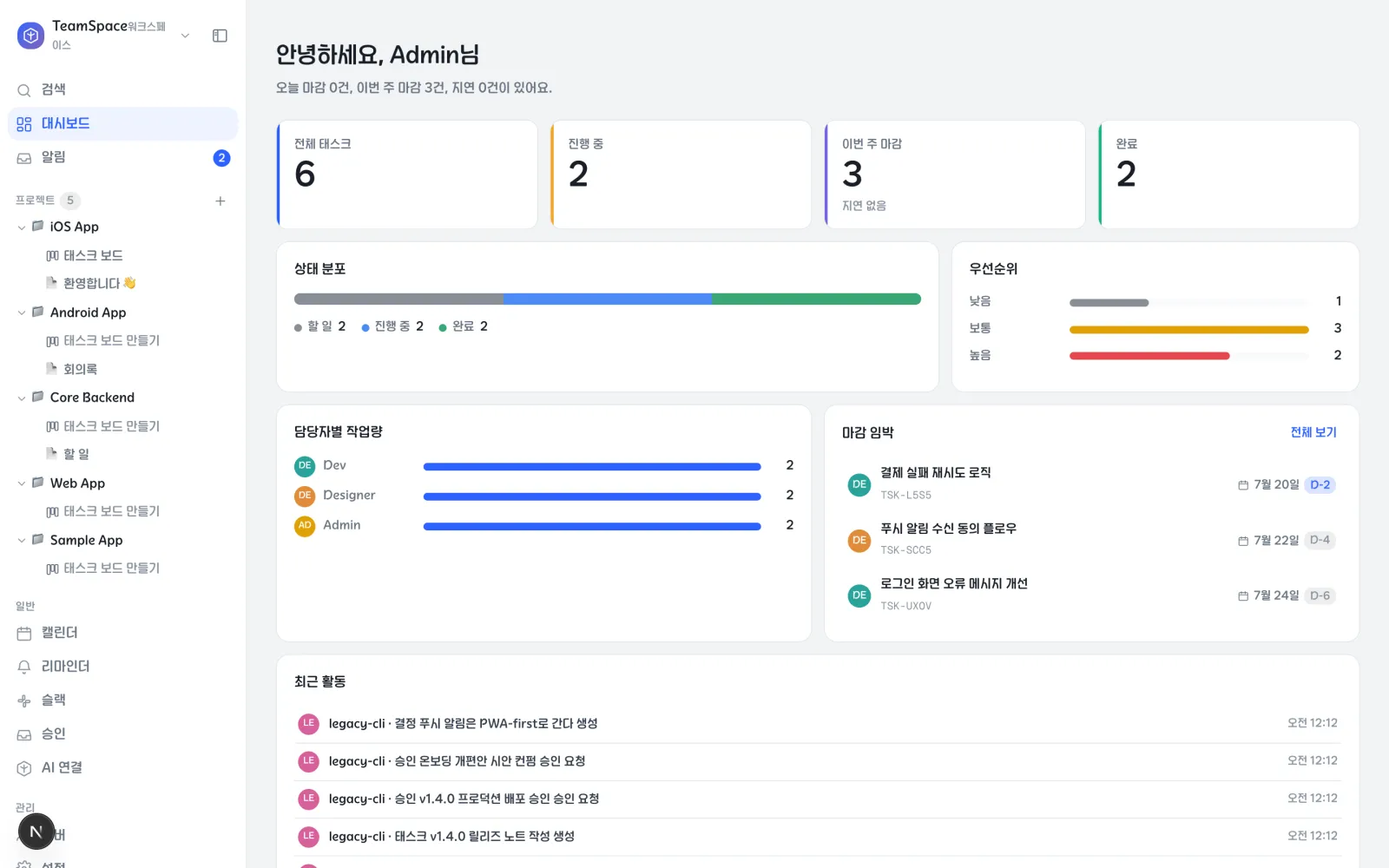
Task: Click the Slack icon for 슬랙
Action: coord(24,700)
